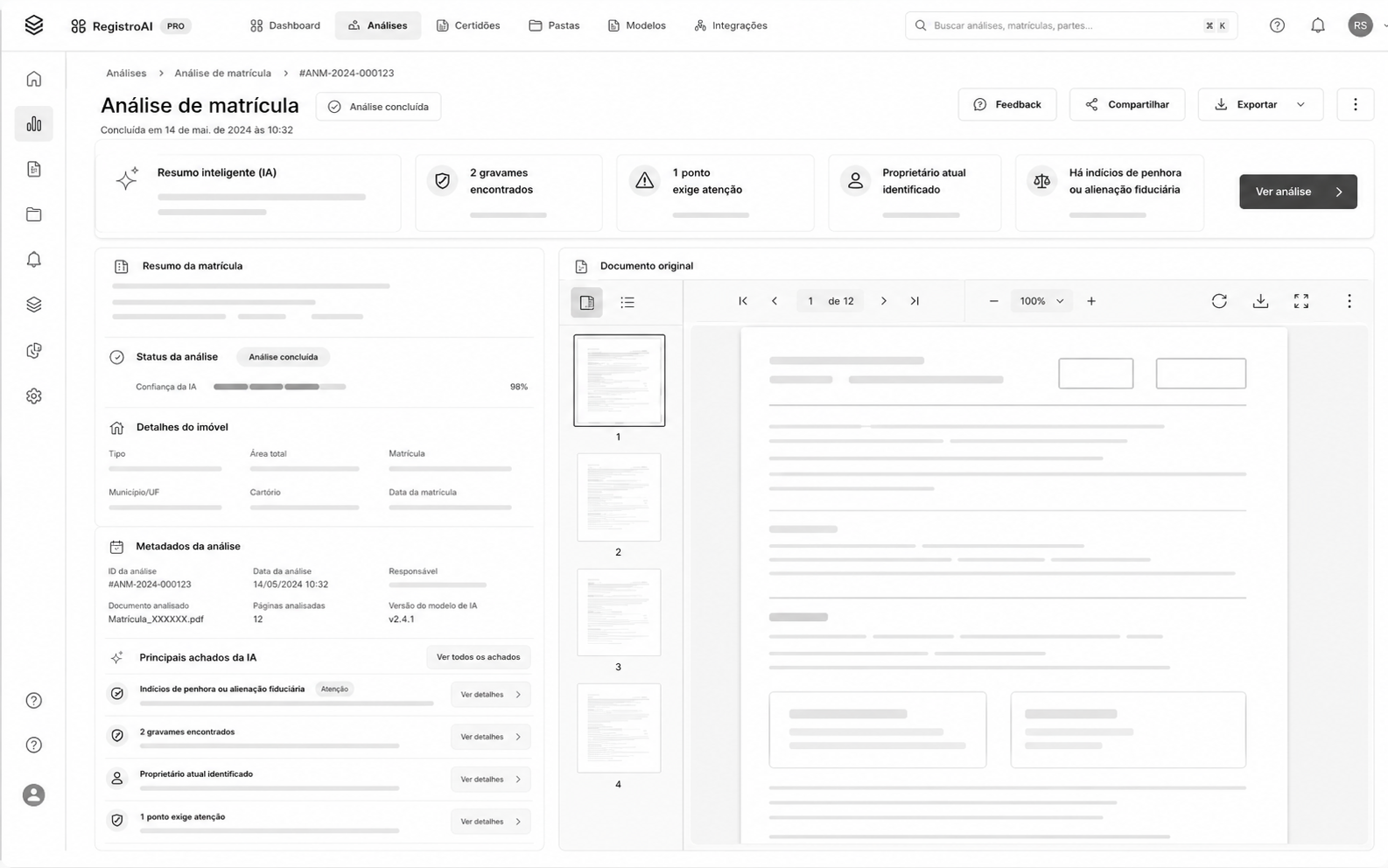The height and width of the screenshot is (868, 1388).
Task: Open the documents icon in the sidebar
Action: [33, 169]
